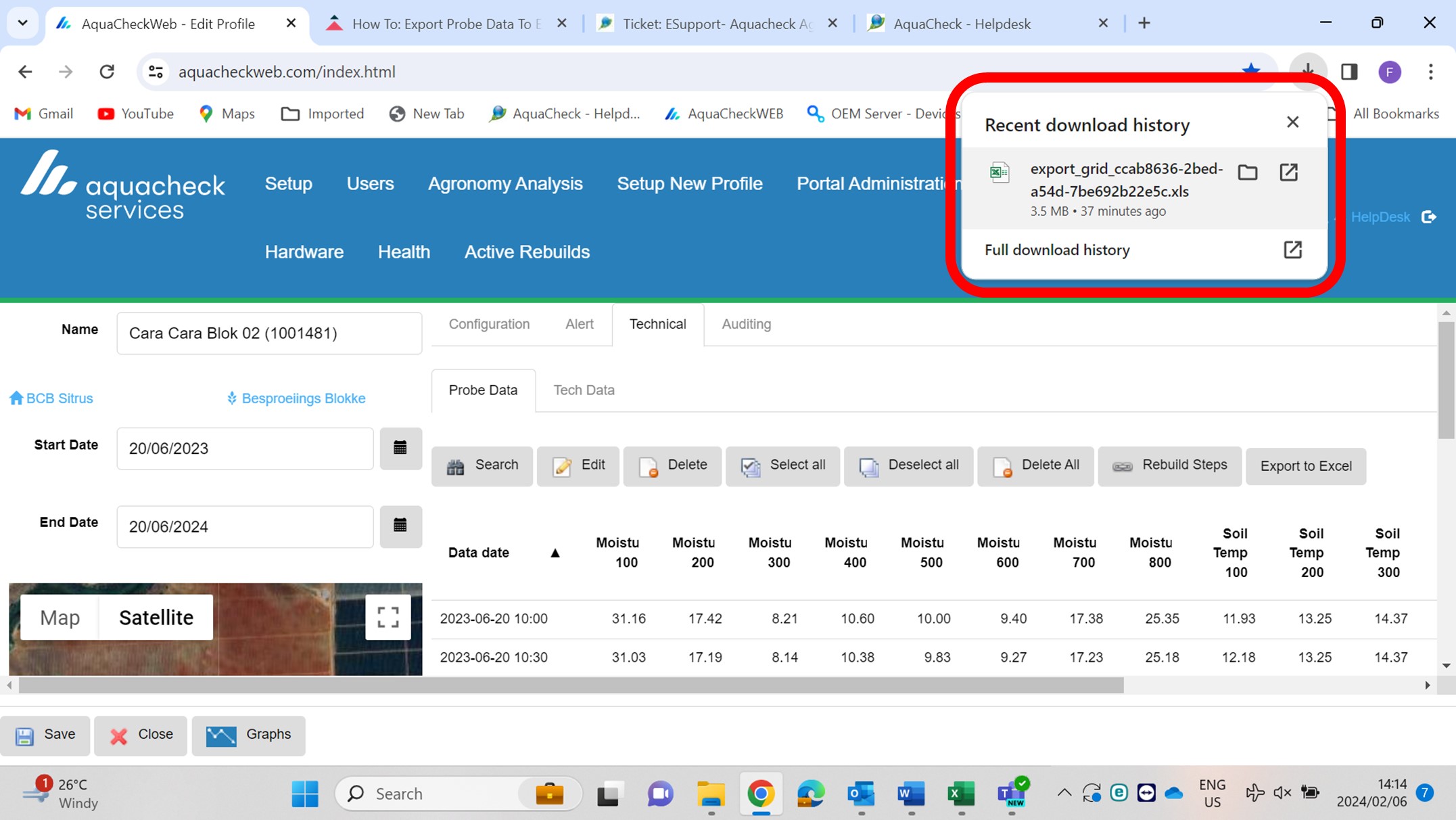
Task: Open YouTube bookmark
Action: (136, 114)
